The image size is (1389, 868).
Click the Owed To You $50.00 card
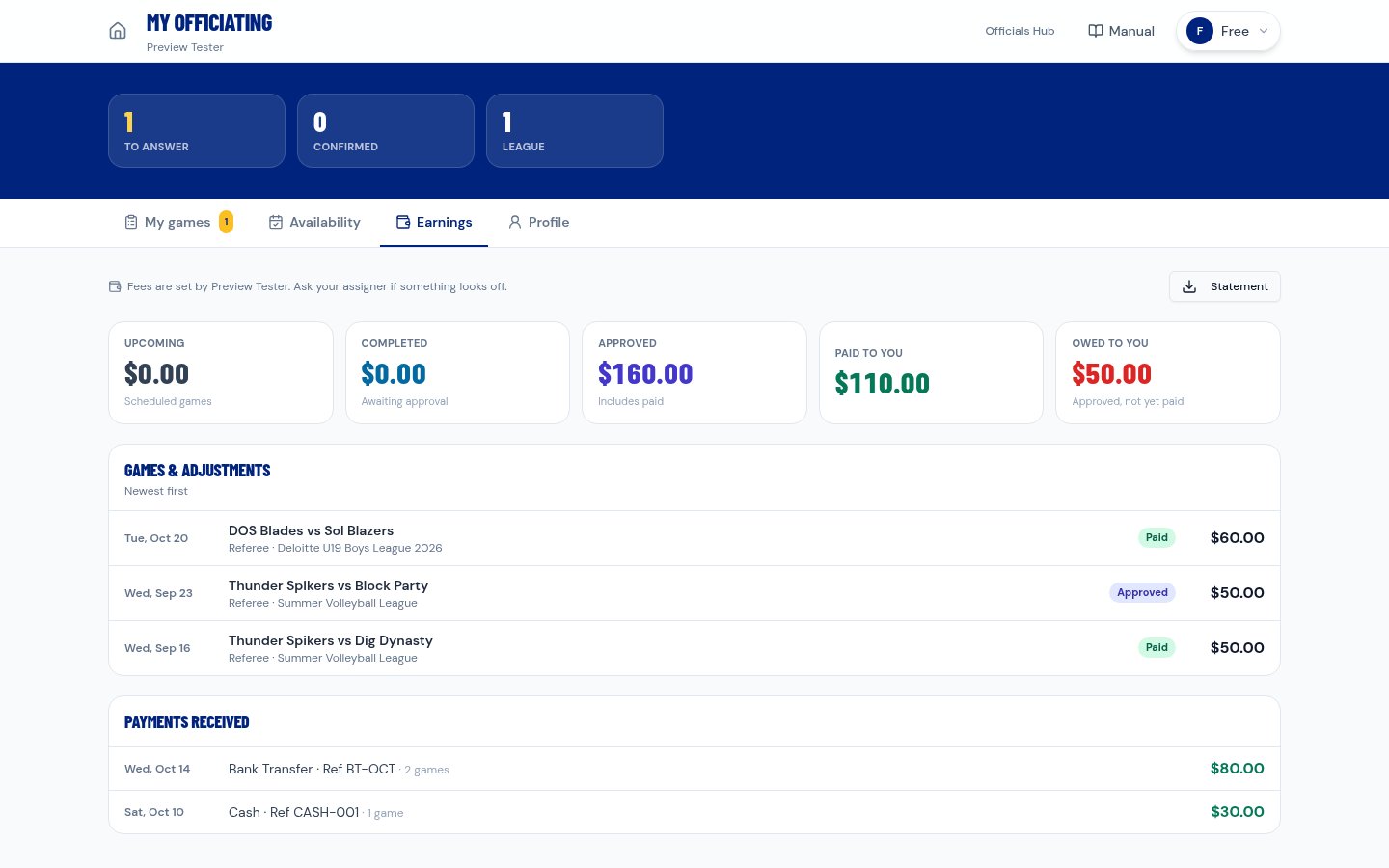click(x=1168, y=372)
